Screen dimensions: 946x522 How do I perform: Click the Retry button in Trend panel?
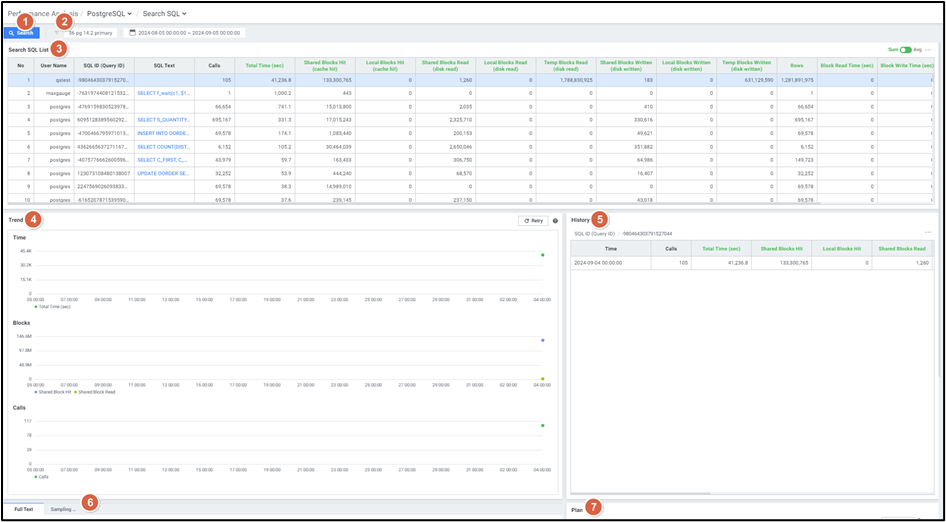(533, 220)
